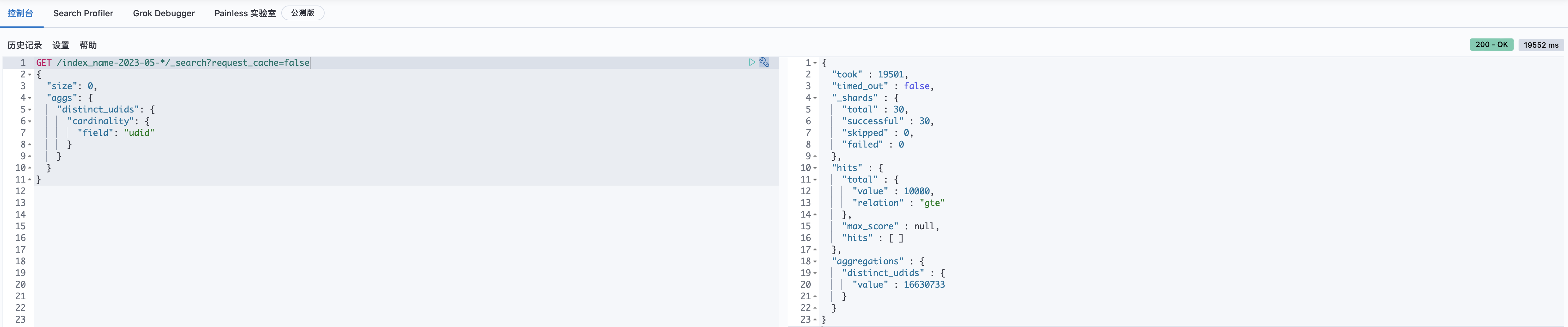Click the "size": 0 line in request
Image resolution: width=1568 pixels, height=327 pixels.
72,86
